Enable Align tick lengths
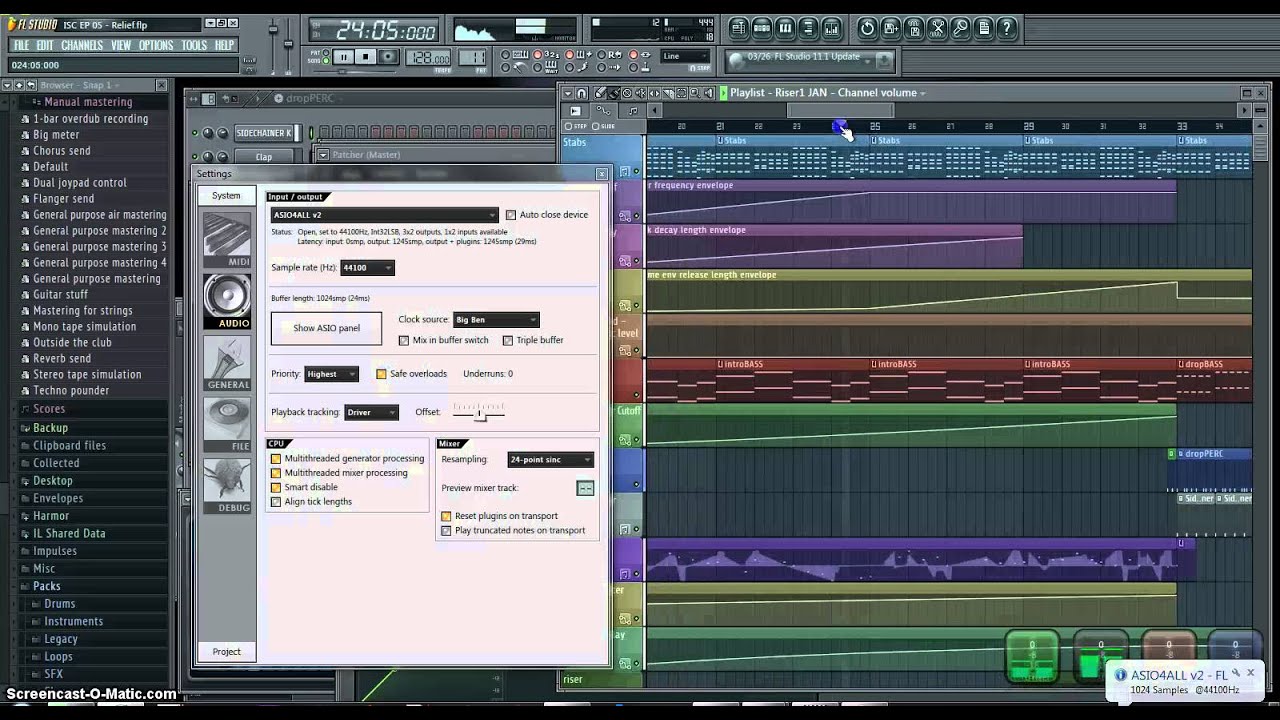Screen dimensions: 1280x720 pyautogui.click(x=276, y=502)
